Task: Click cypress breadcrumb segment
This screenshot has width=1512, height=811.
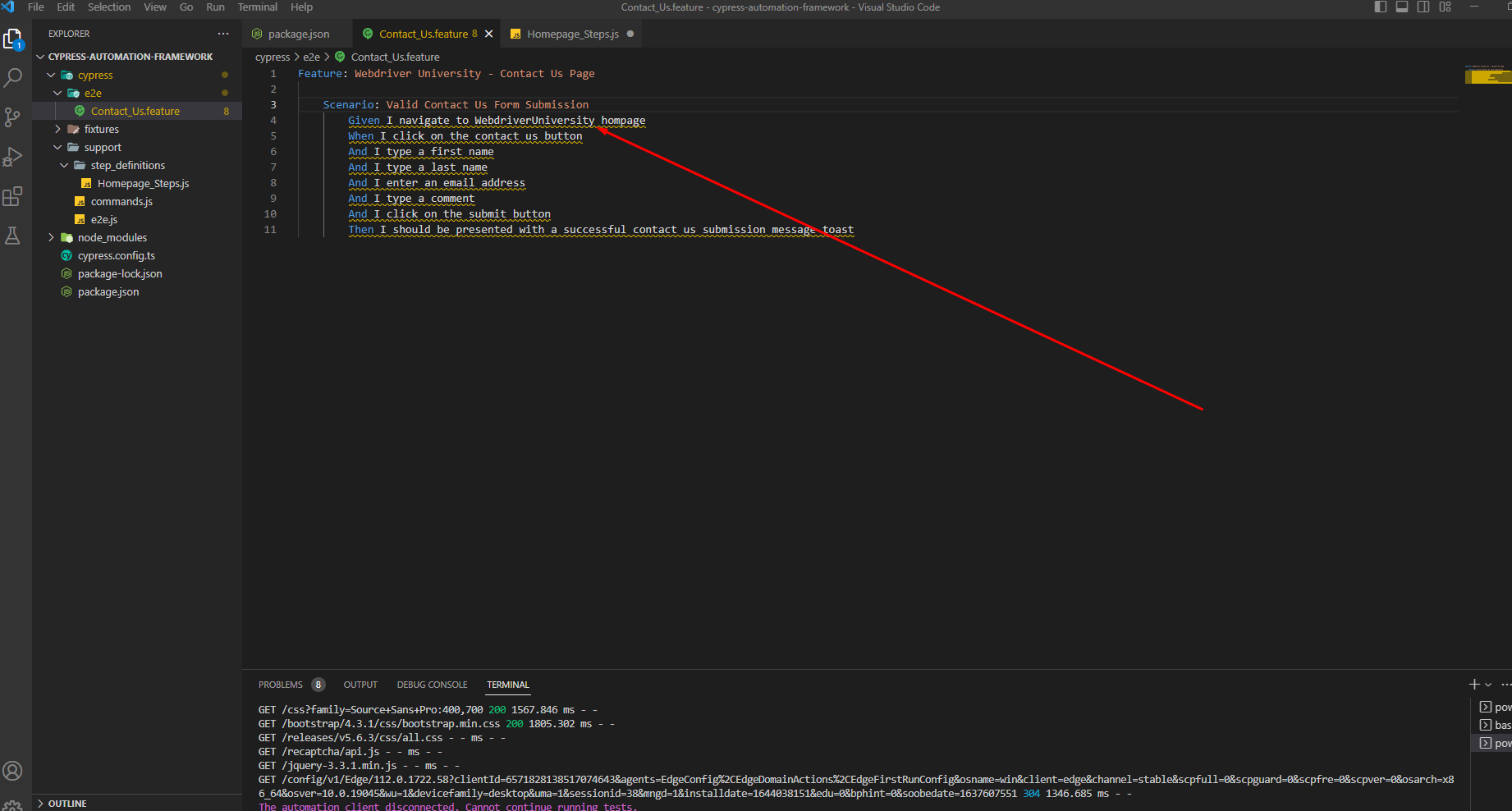Action: coord(273,57)
